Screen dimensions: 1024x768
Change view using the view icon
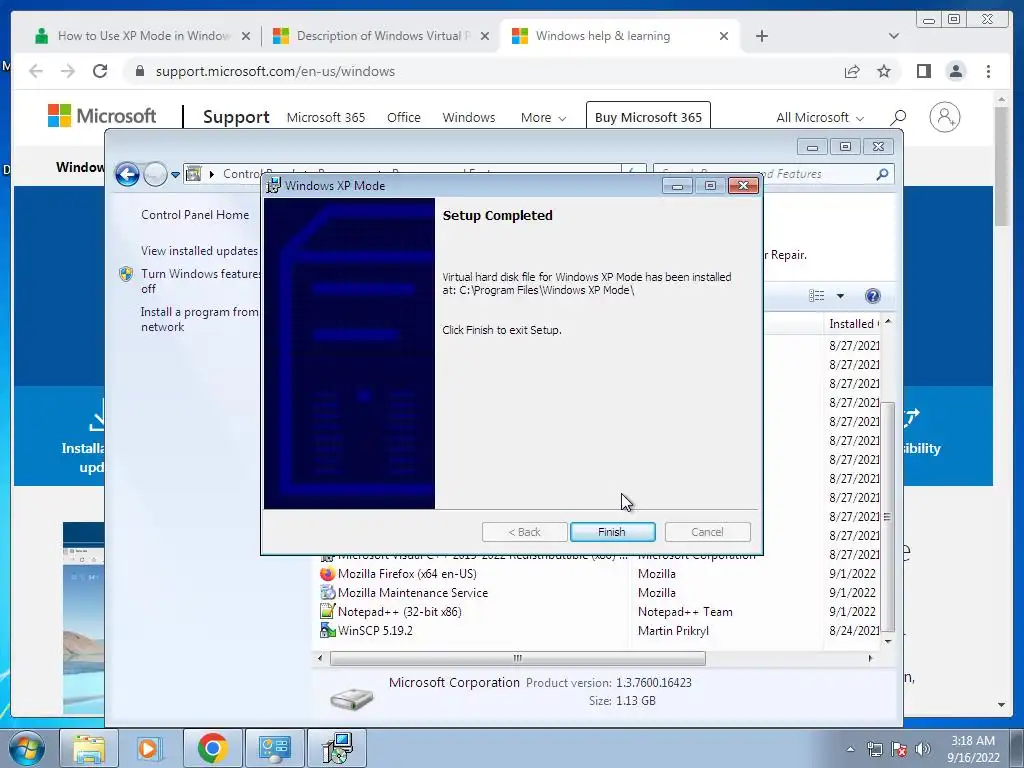pos(816,296)
